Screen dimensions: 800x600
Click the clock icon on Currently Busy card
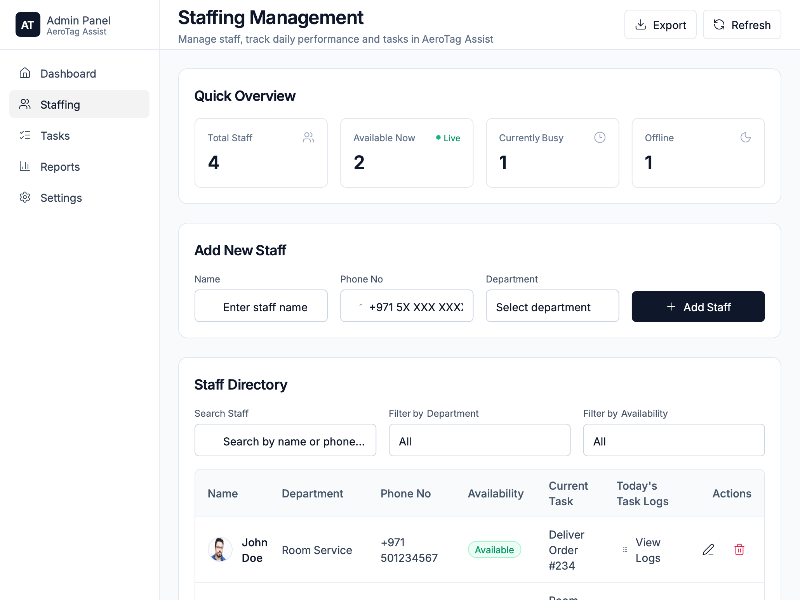[601, 138]
